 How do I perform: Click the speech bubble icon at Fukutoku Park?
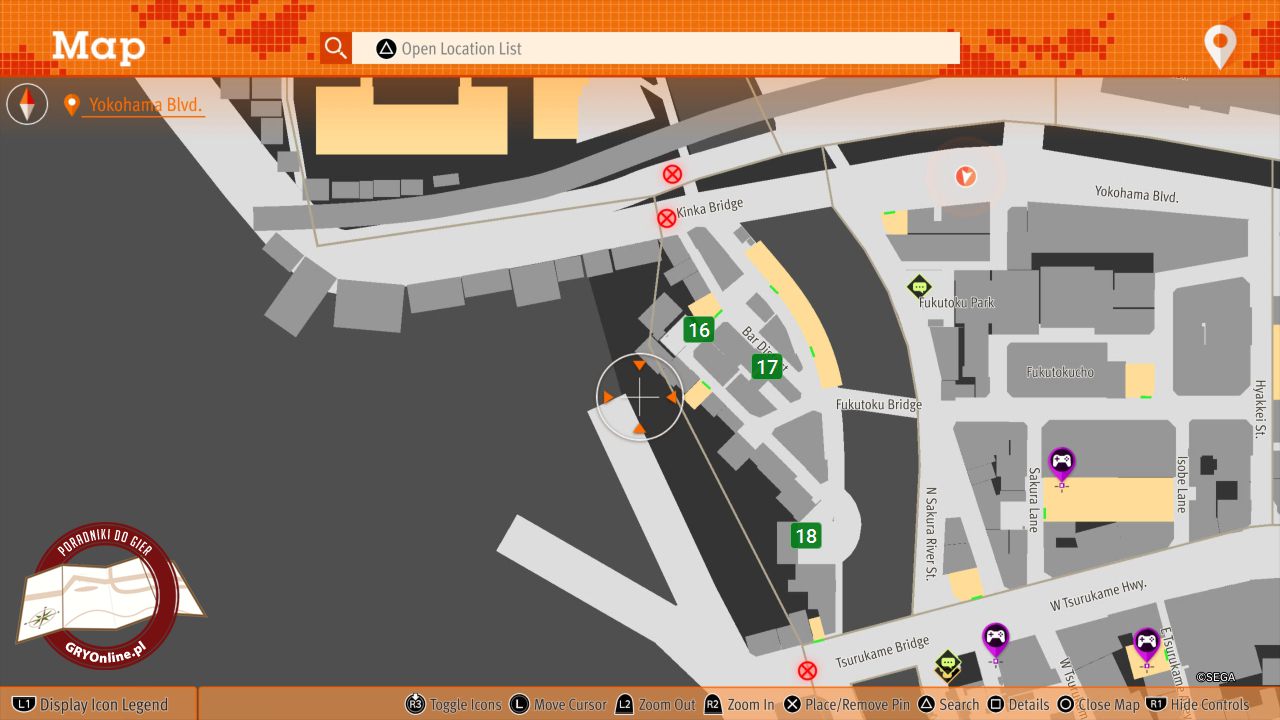point(919,287)
